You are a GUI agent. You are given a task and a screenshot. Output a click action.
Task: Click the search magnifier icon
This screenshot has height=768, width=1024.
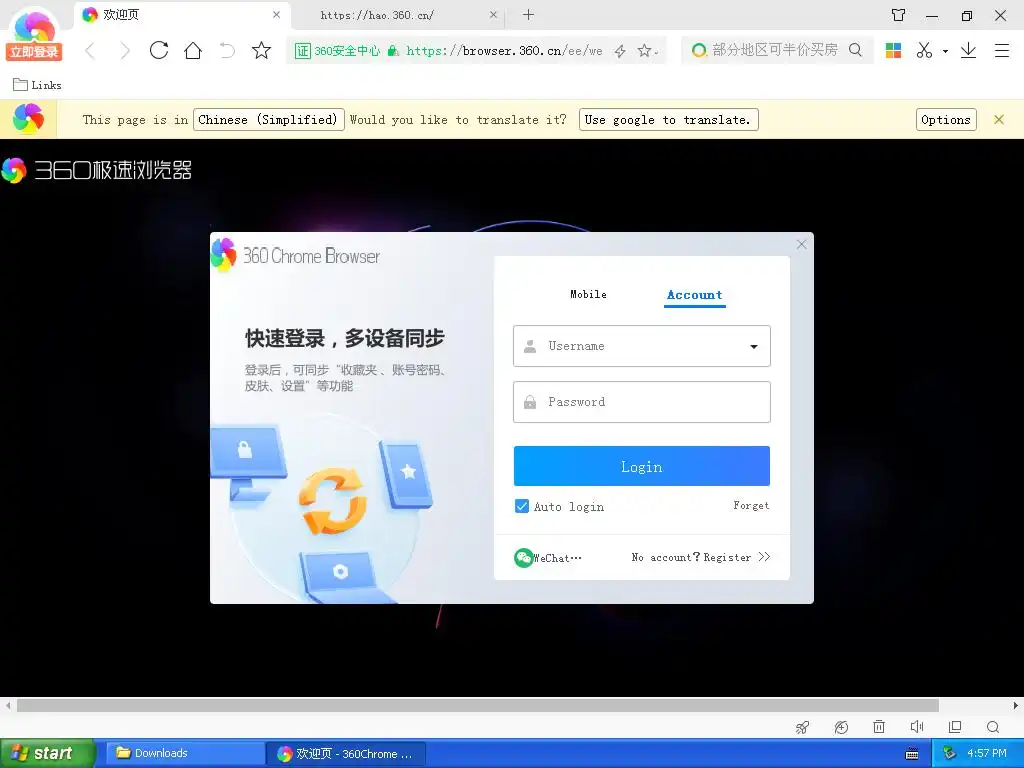coord(855,50)
